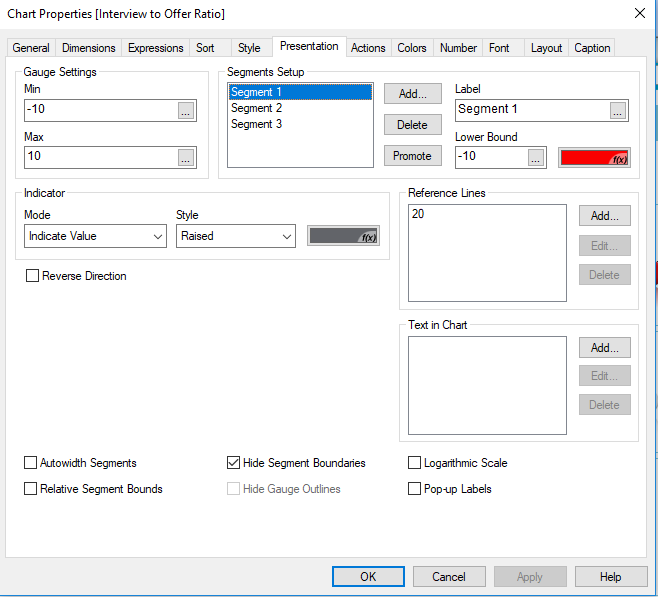658x597 pixels.
Task: Click Edit under Reference Lines
Action: [x=605, y=245]
